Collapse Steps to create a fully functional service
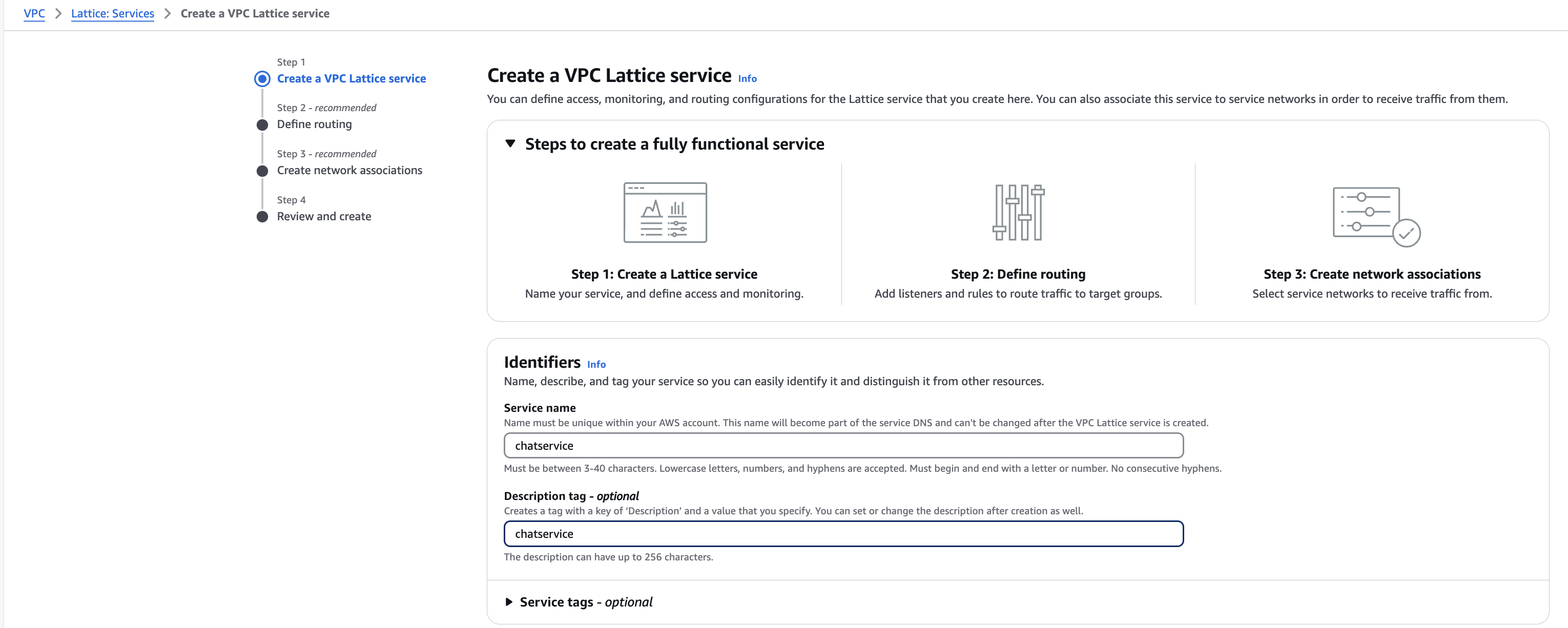 [x=511, y=143]
